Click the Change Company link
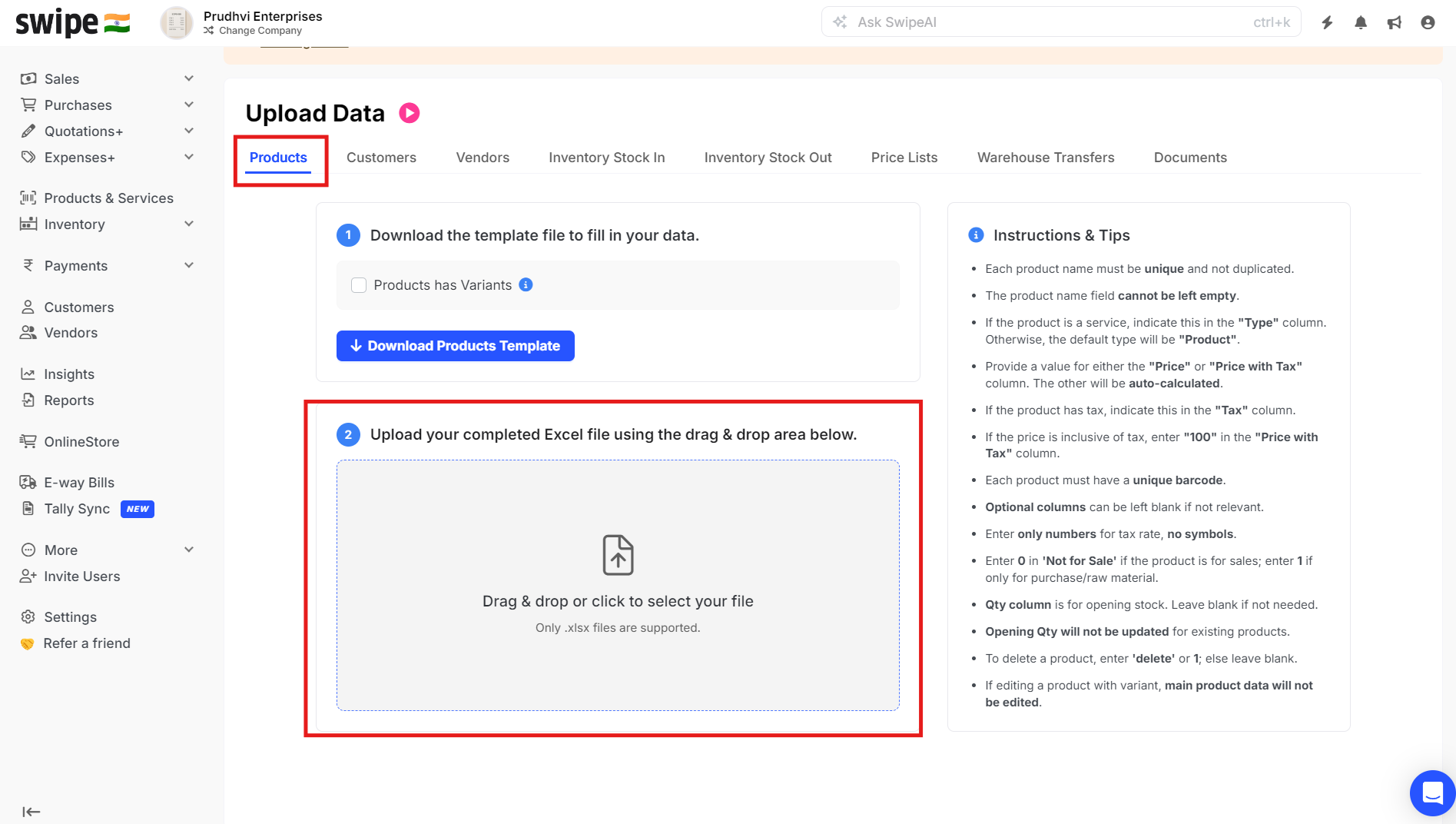 260,31
